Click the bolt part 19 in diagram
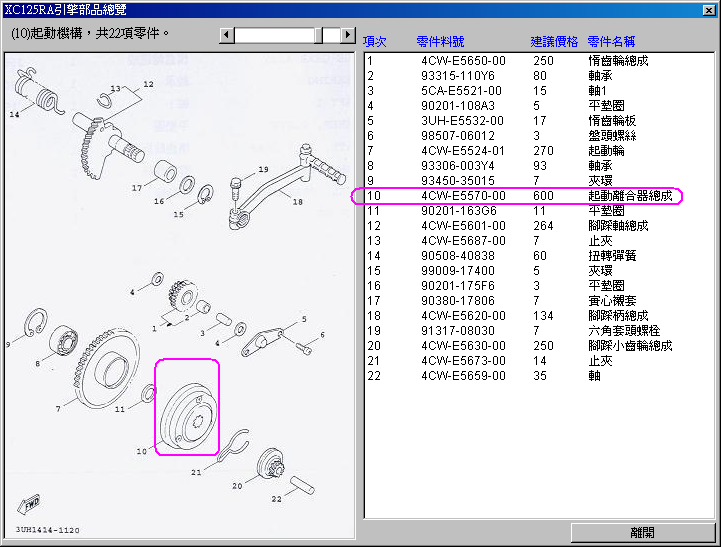 (x=235, y=189)
